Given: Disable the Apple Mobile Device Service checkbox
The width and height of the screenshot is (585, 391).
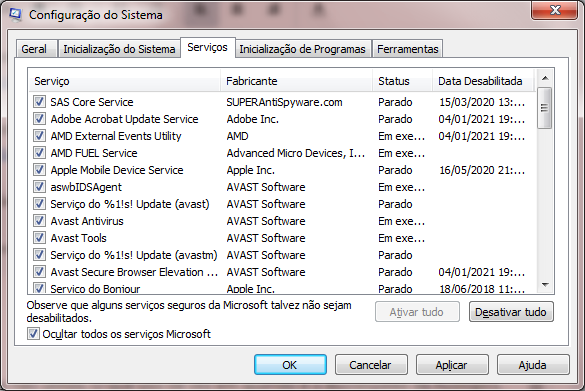Looking at the screenshot, I should pos(39,170).
